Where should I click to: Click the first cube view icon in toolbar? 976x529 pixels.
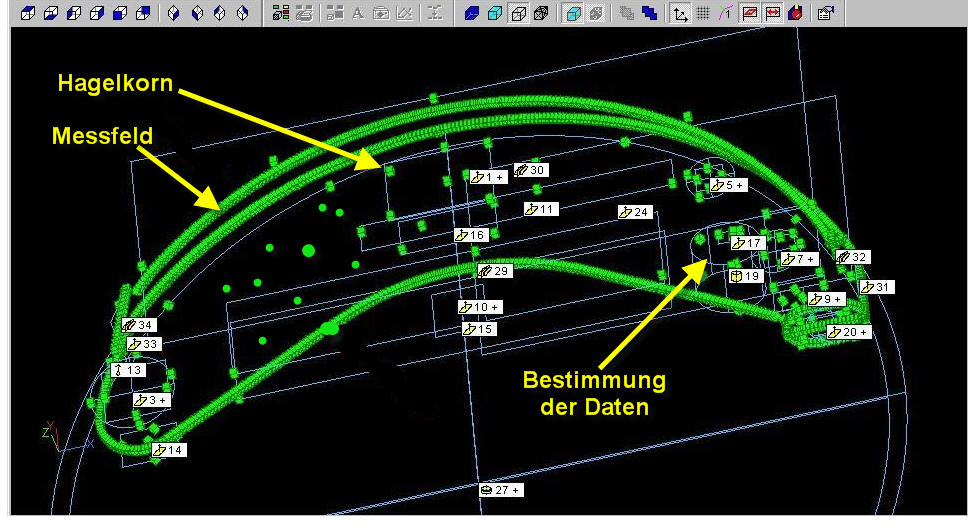(x=27, y=13)
